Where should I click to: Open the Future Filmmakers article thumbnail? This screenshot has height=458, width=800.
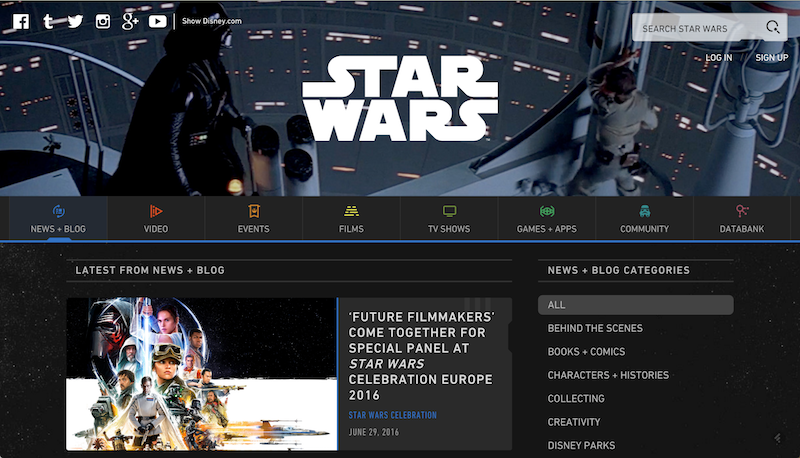point(202,374)
